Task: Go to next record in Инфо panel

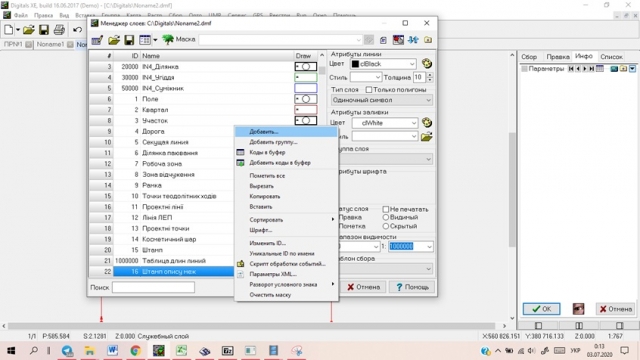Action: (x=584, y=69)
